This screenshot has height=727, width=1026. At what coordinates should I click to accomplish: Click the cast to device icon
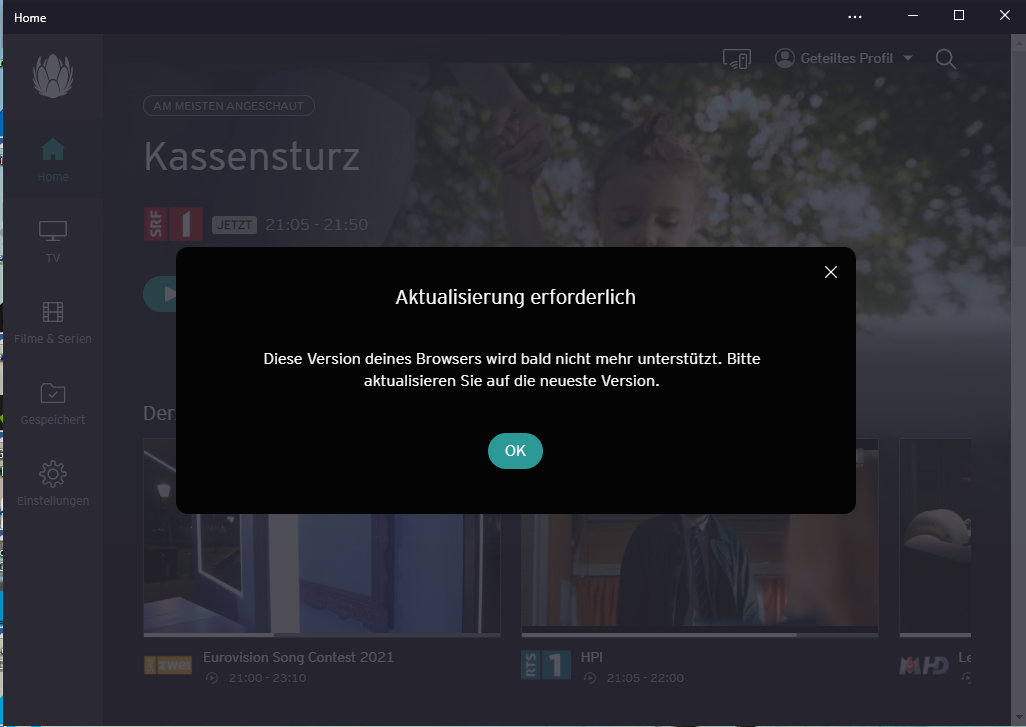(x=737, y=59)
